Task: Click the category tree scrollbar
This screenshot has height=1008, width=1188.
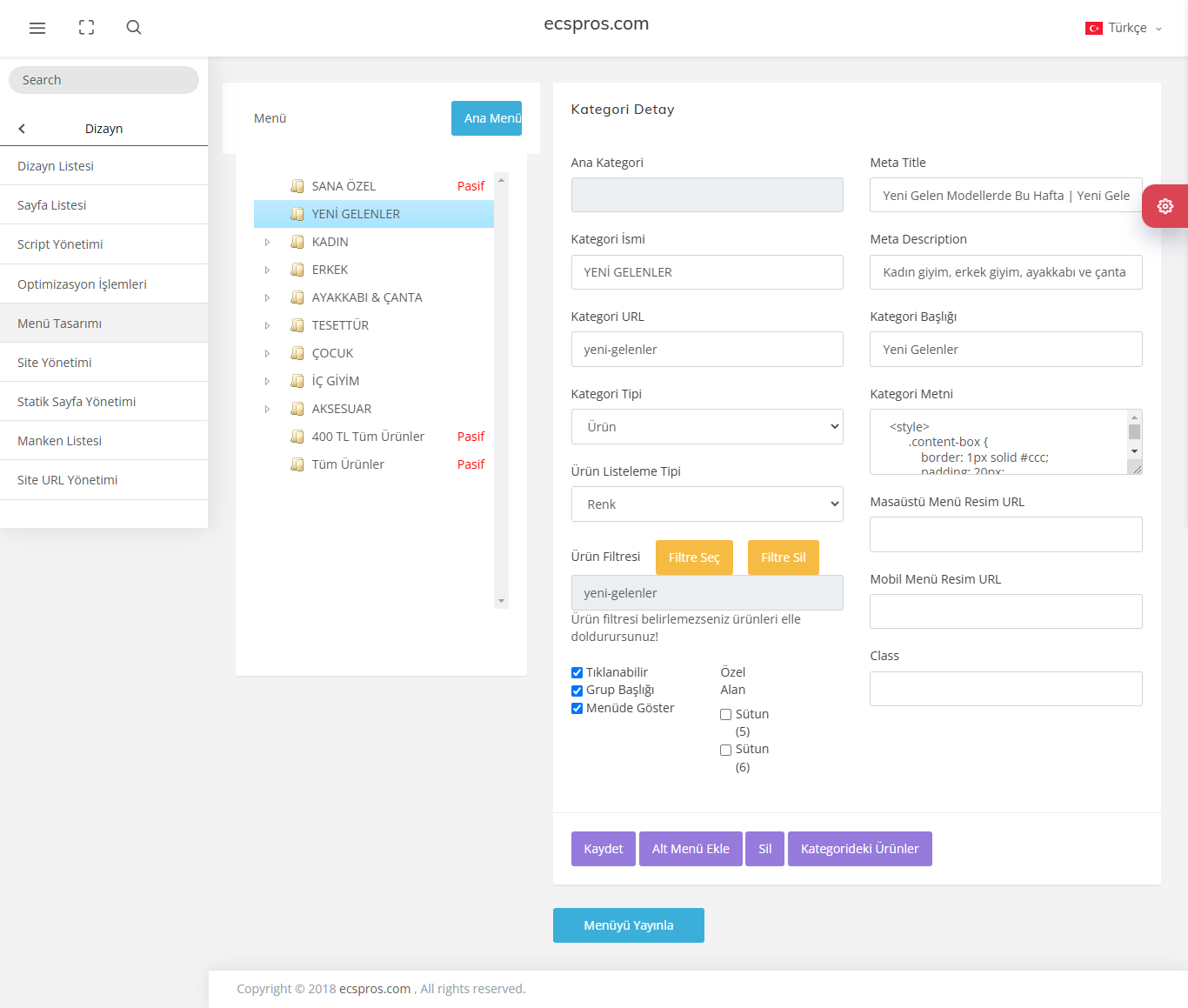Action: click(x=501, y=391)
